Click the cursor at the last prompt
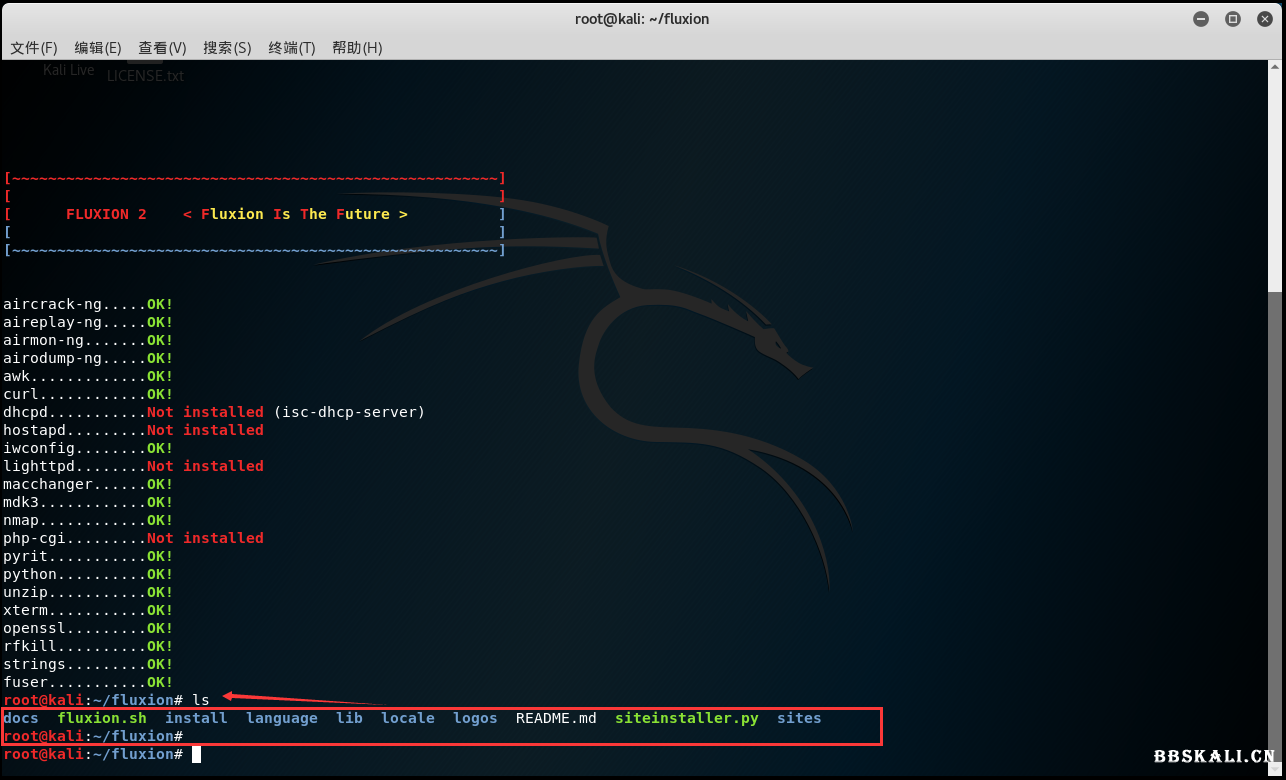Viewport: 1286px width, 780px height. point(197,754)
